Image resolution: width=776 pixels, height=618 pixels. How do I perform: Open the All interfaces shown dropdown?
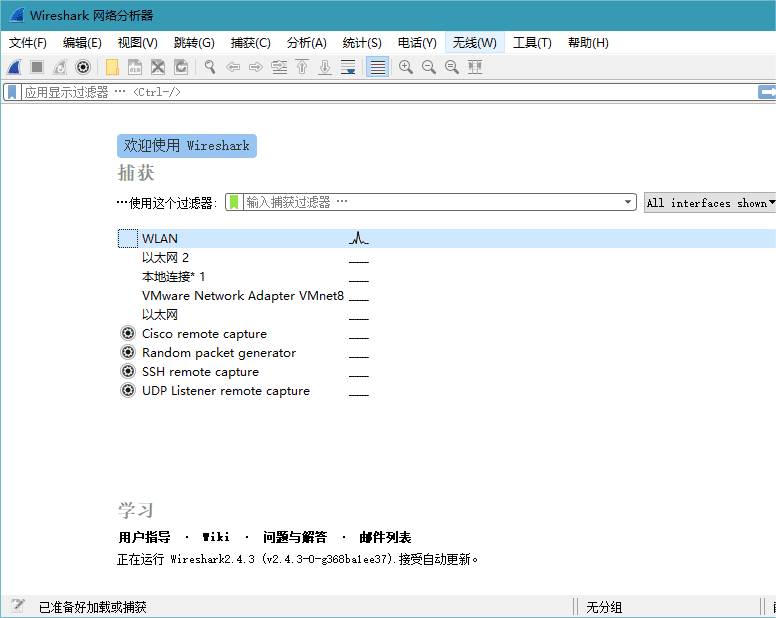[x=710, y=203]
